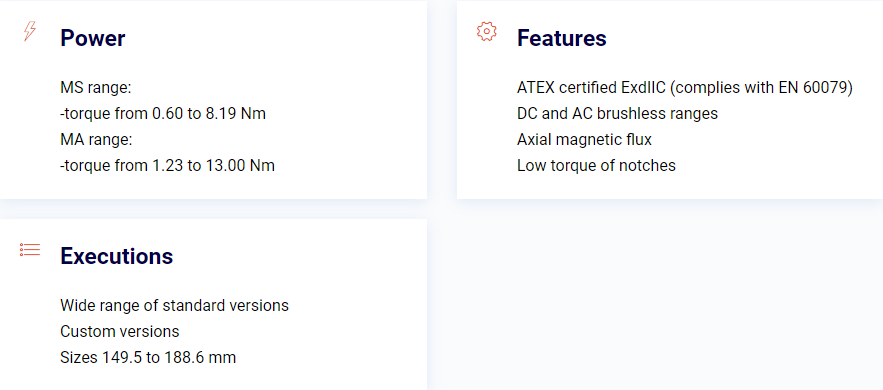Select the Executions heading

117,256
